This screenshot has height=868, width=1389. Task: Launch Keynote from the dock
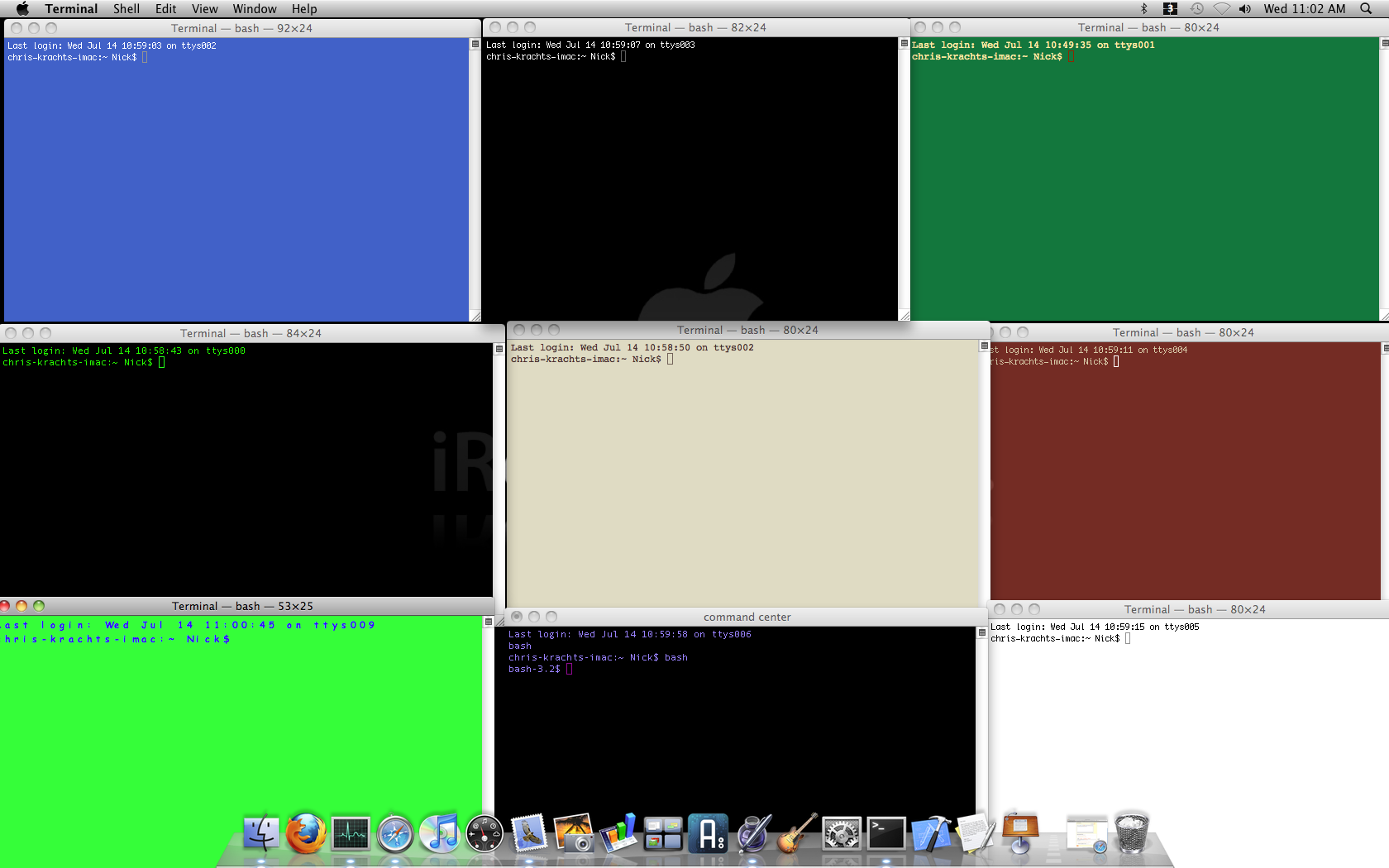(x=1020, y=832)
